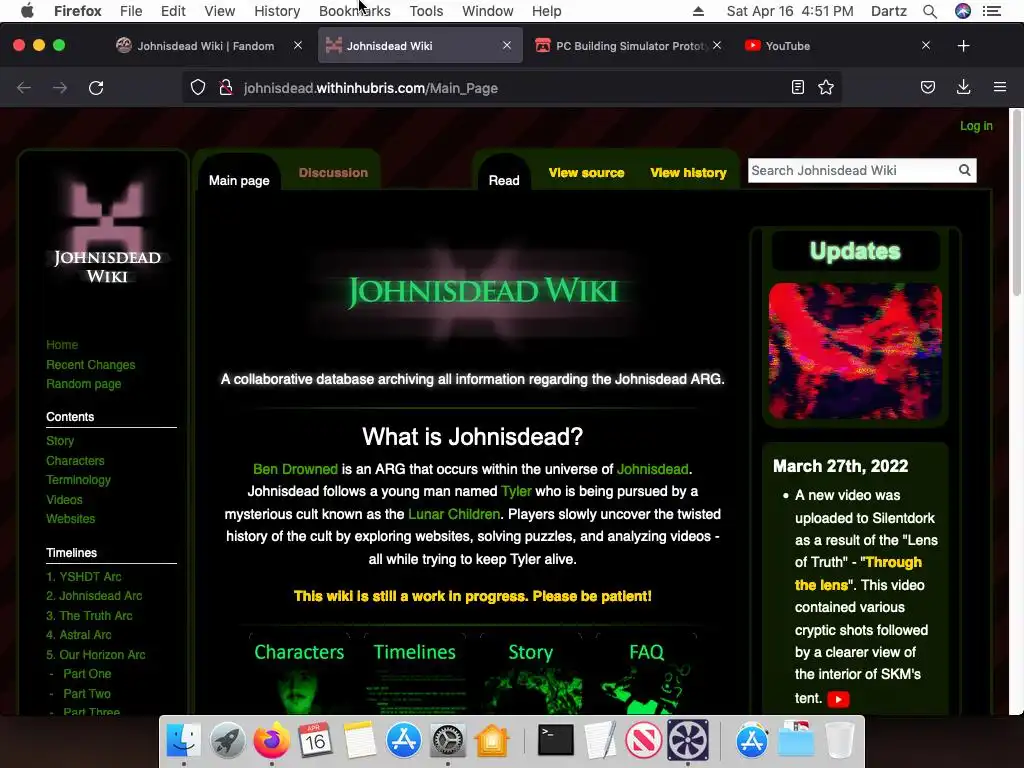Open Finder from the dock
Viewport: 1024px width, 768px height.
[184, 741]
